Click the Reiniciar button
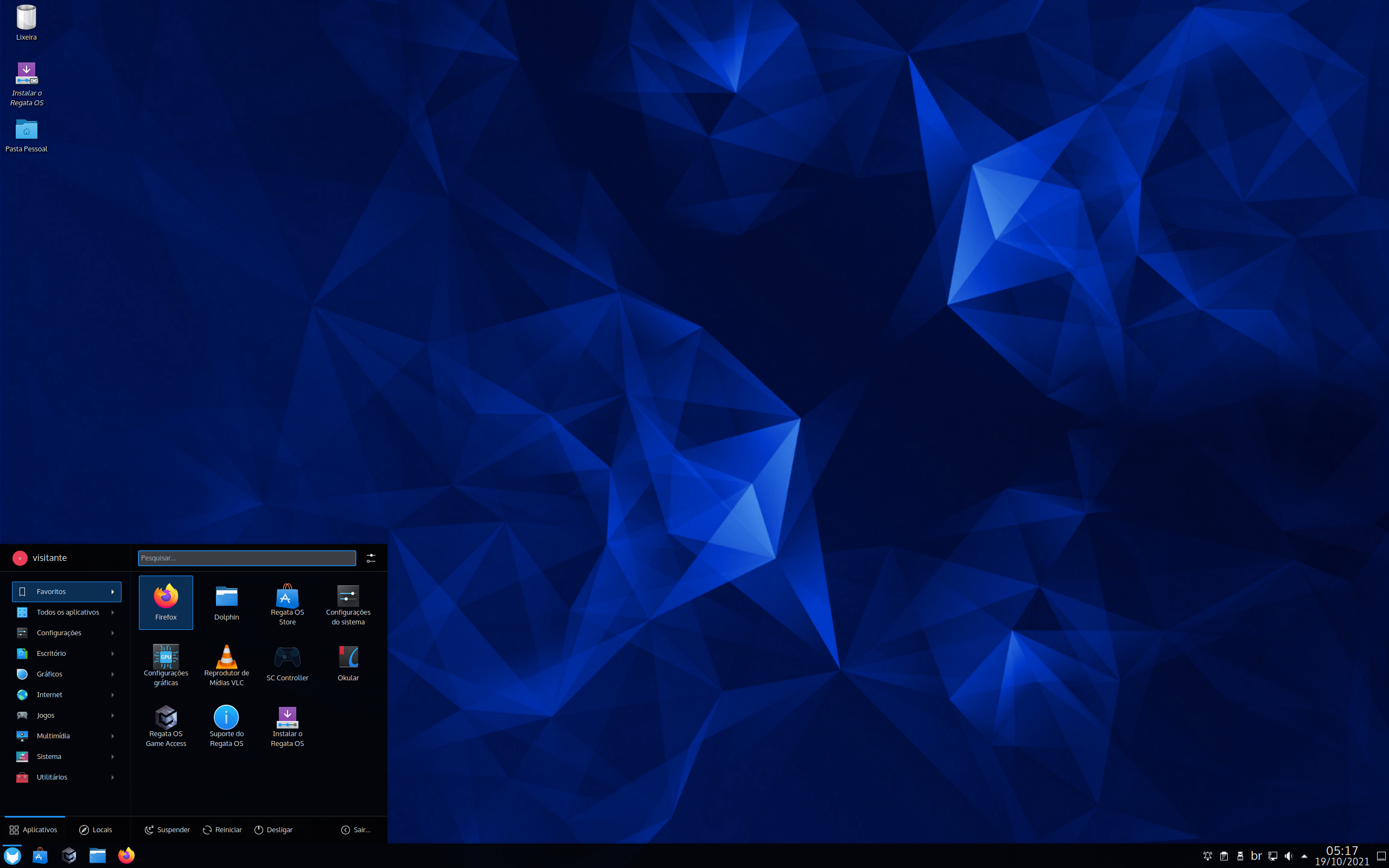Viewport: 1389px width, 868px height. pyautogui.click(x=222, y=830)
